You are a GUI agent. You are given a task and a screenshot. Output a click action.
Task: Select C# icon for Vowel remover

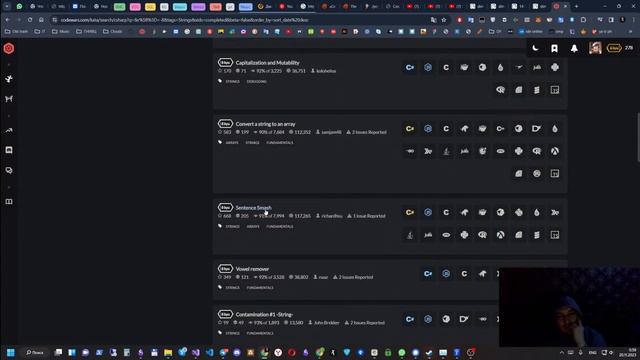point(428,273)
